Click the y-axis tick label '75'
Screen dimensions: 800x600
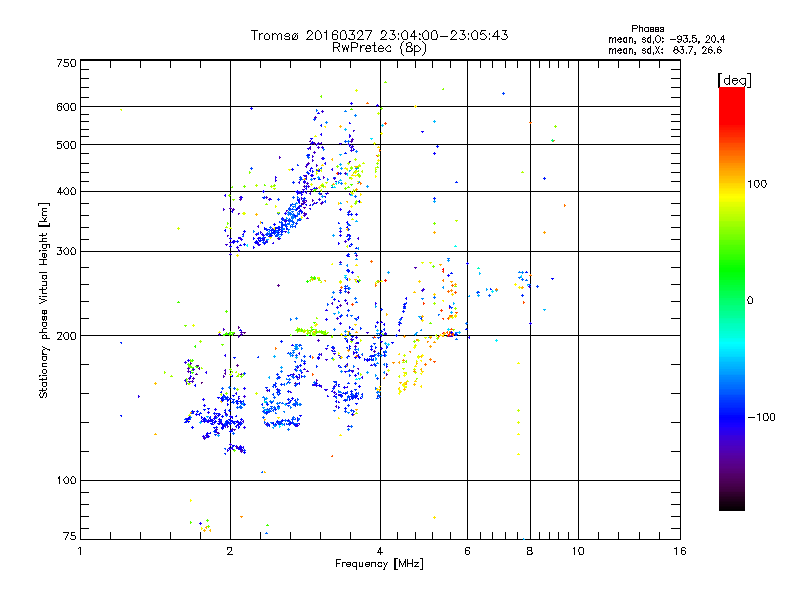pyautogui.click(x=70, y=536)
